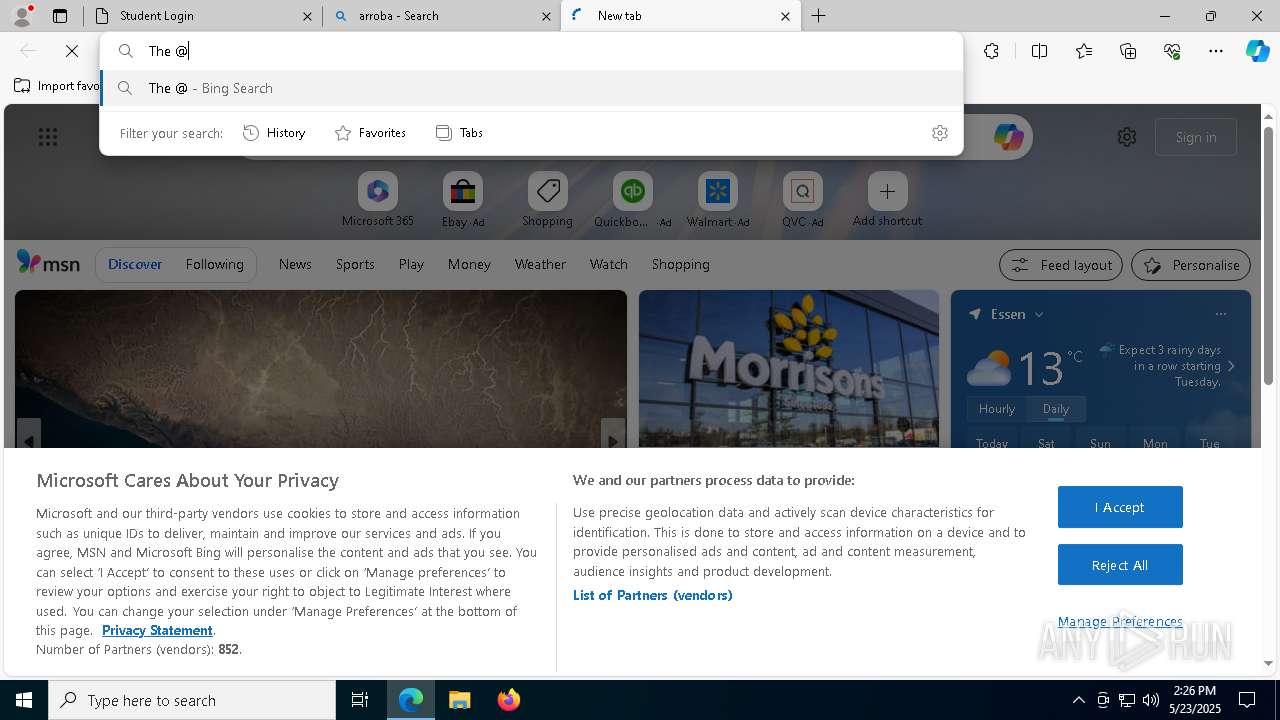Click the Copilot icon in search box
The height and width of the screenshot is (720, 1280).
[x=1008, y=137]
